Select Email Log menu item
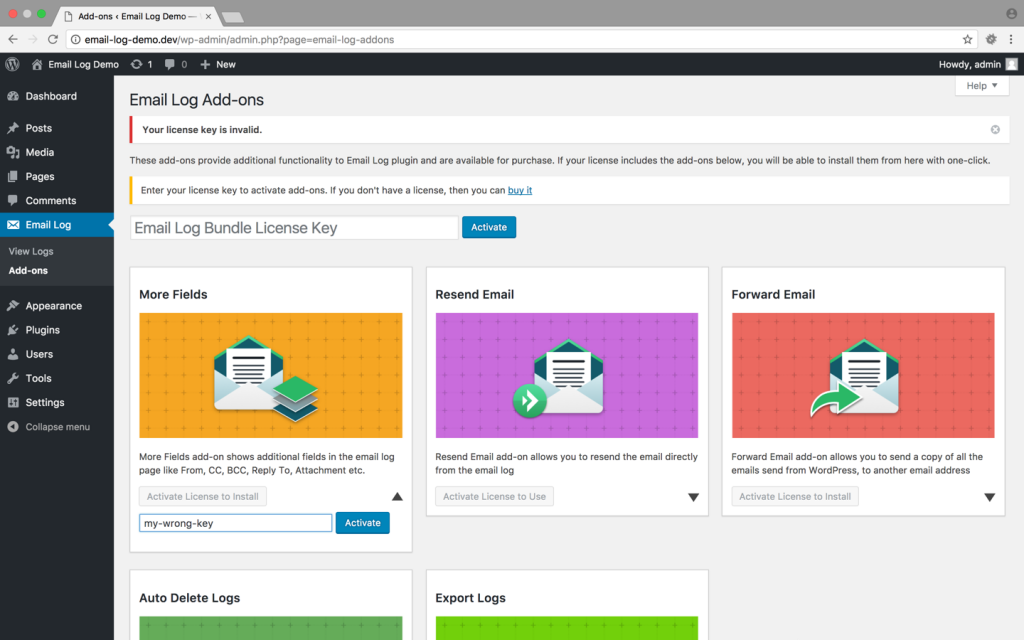This screenshot has width=1024, height=640. click(x=57, y=225)
